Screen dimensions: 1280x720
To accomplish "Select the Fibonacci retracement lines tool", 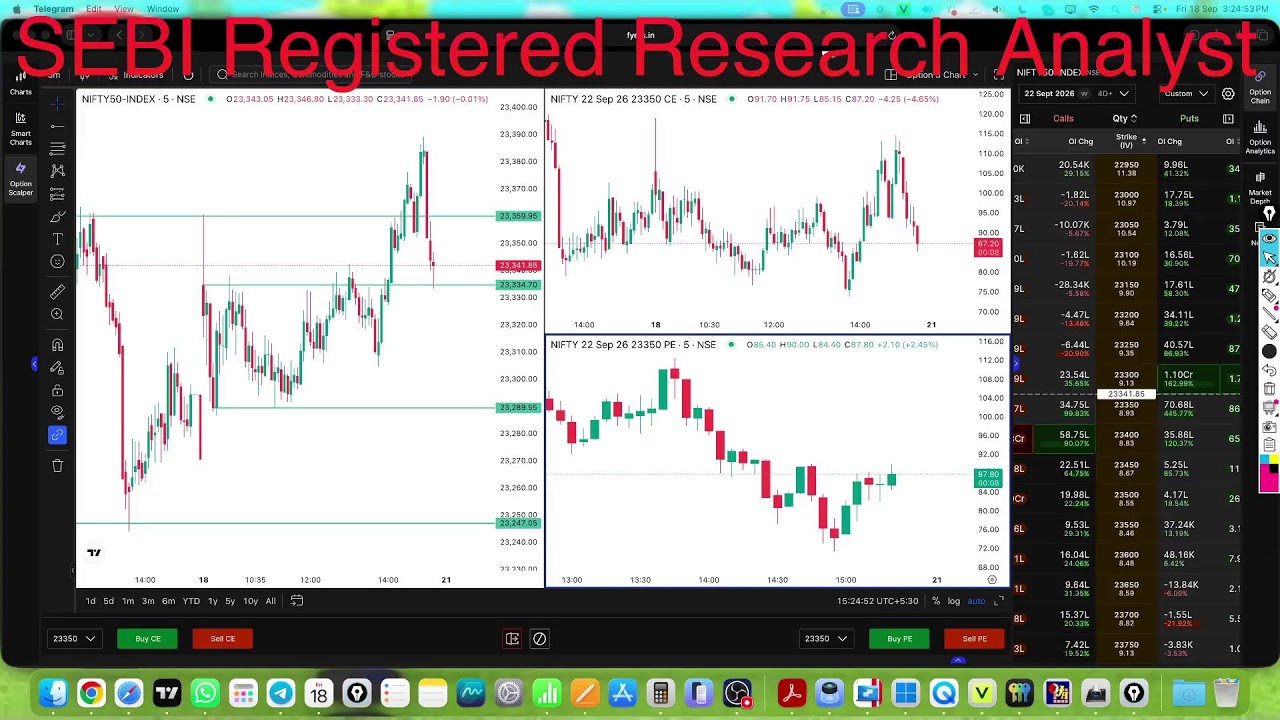I will tap(57, 148).
